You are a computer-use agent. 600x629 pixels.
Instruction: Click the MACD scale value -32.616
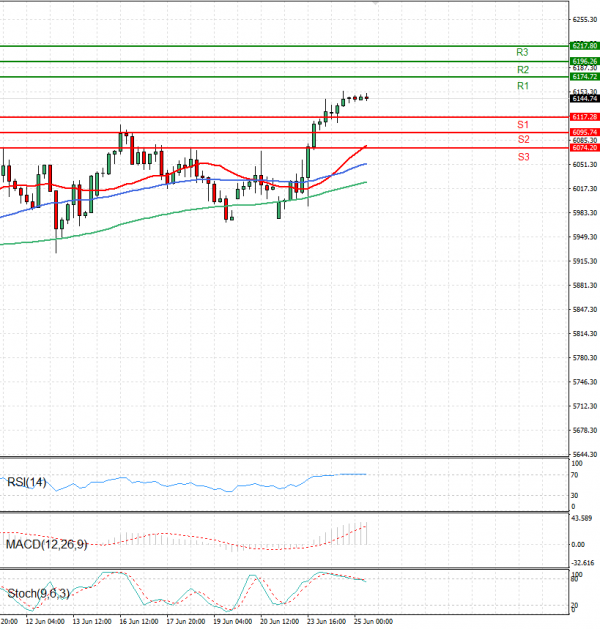[583, 563]
